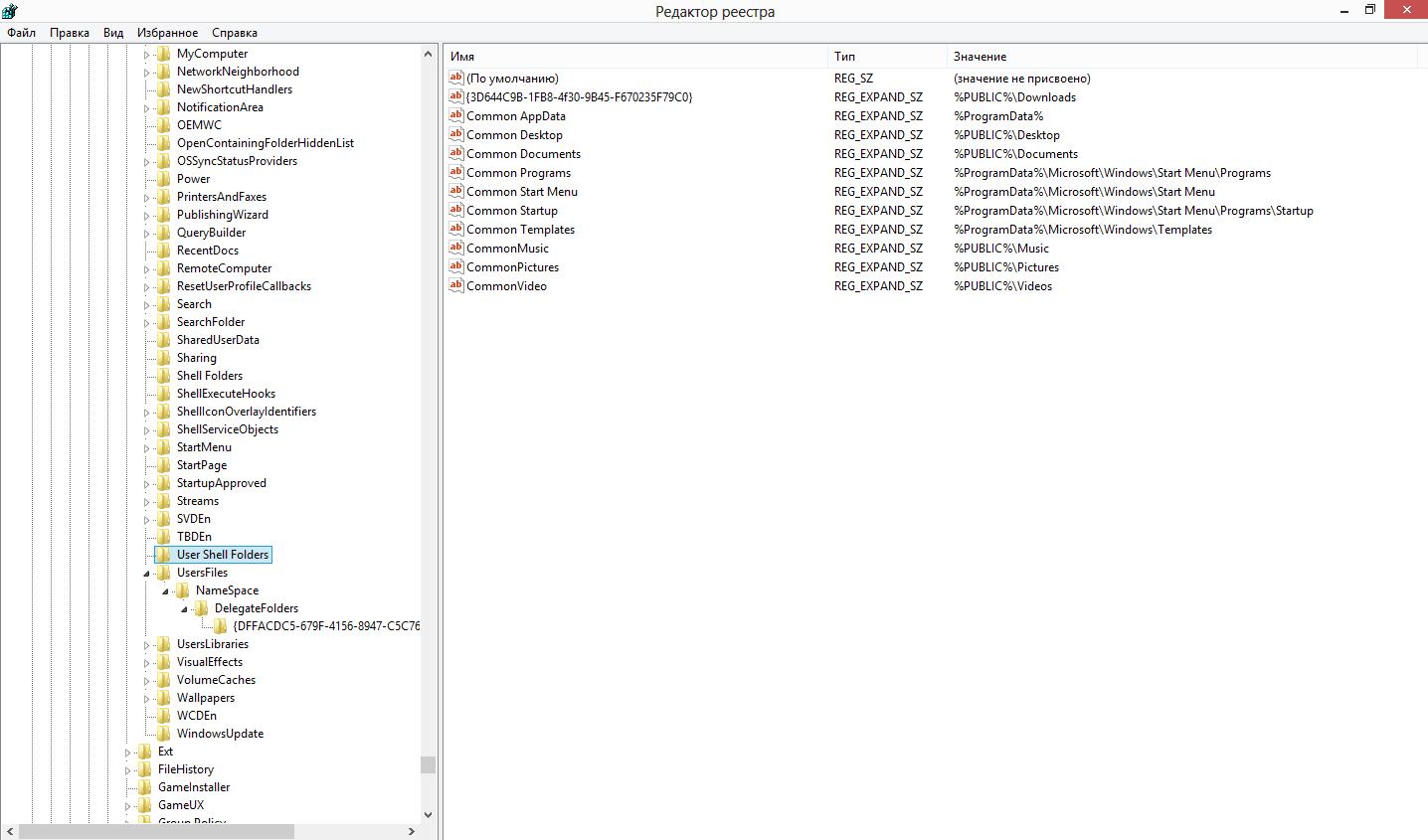Click the string value icon for Common Desktop
This screenshot has width=1428, height=840.
(456, 134)
